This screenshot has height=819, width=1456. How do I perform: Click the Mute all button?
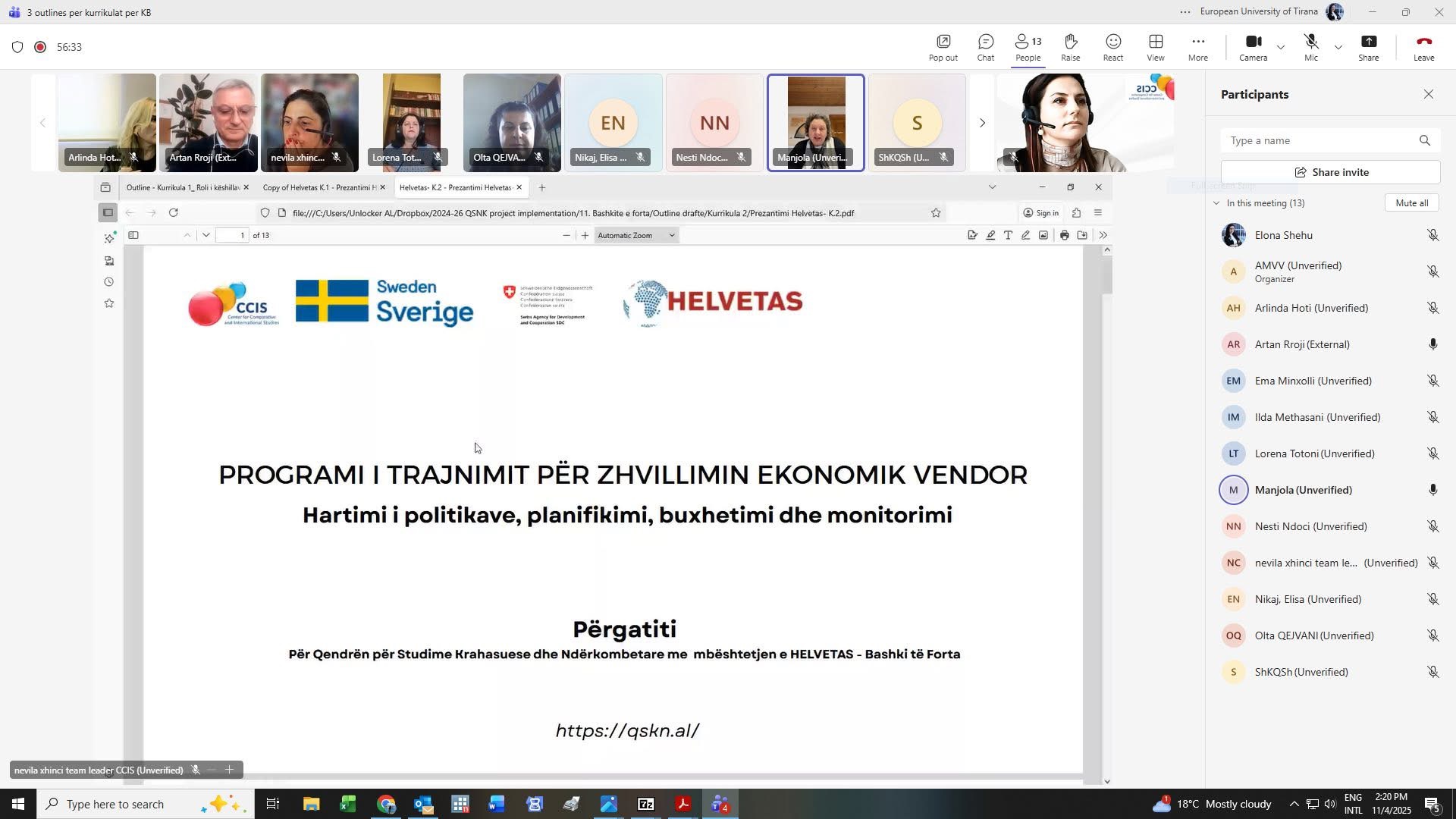click(x=1411, y=203)
